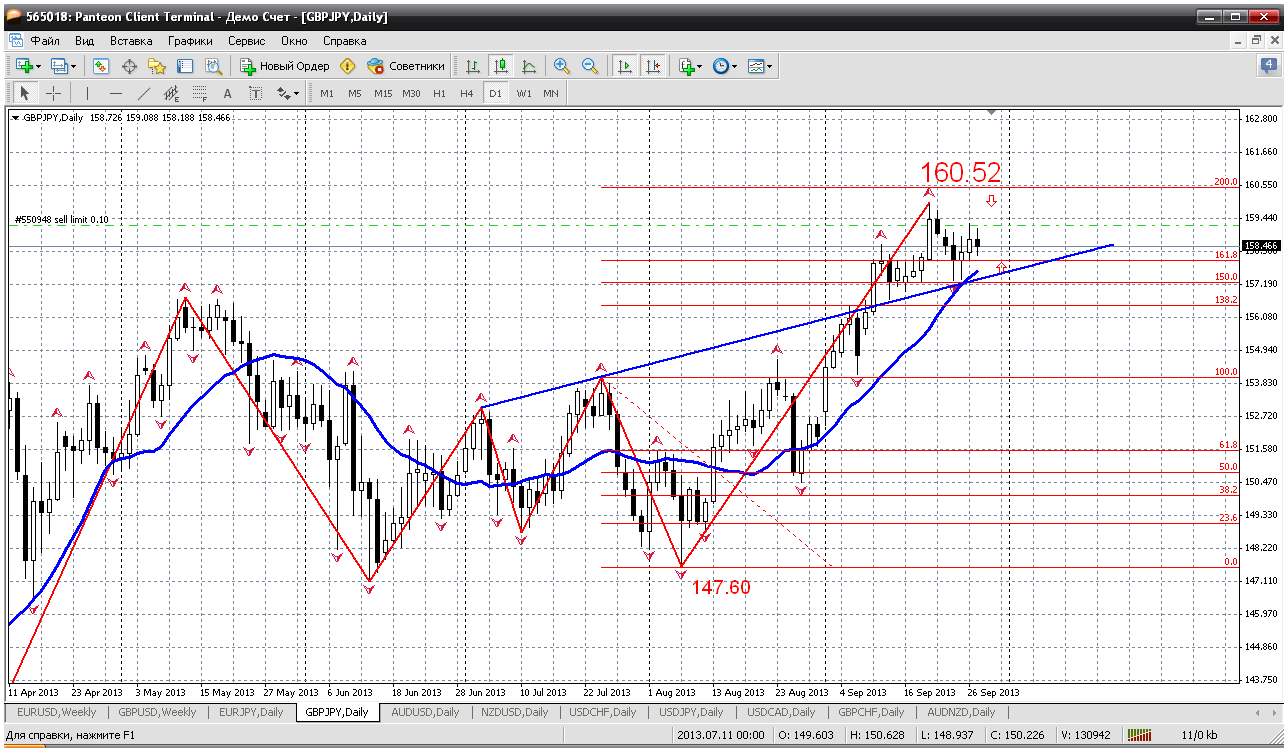The width and height of the screenshot is (1288, 748).
Task: Open the Market Watch window icon
Action: [x=101, y=66]
